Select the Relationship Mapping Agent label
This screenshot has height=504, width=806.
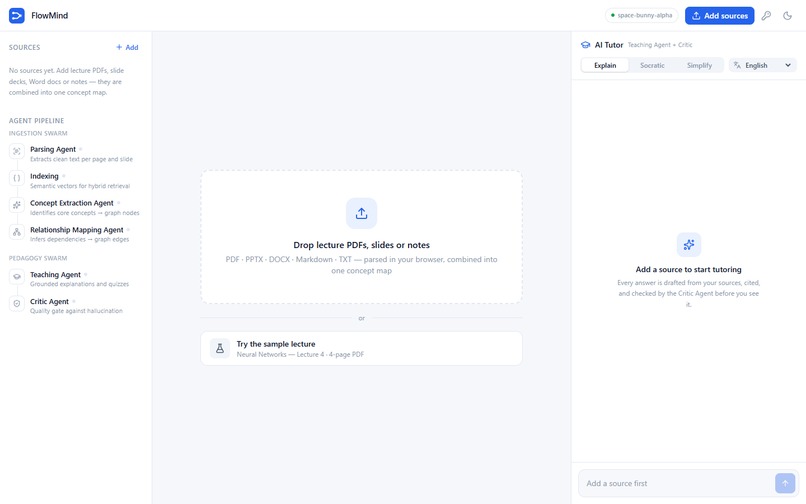77,229
